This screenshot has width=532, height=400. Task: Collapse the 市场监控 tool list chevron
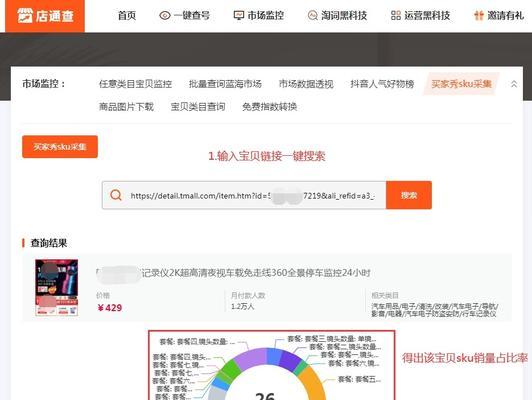(x=514, y=84)
